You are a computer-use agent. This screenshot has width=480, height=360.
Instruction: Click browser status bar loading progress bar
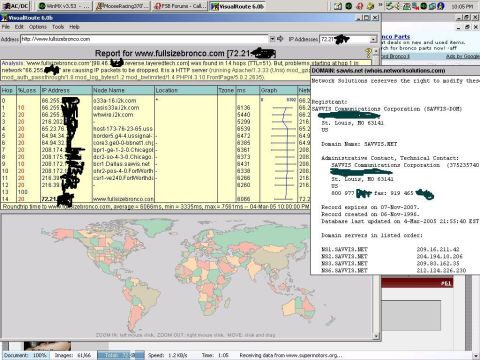pyautogui.click(x=121, y=355)
